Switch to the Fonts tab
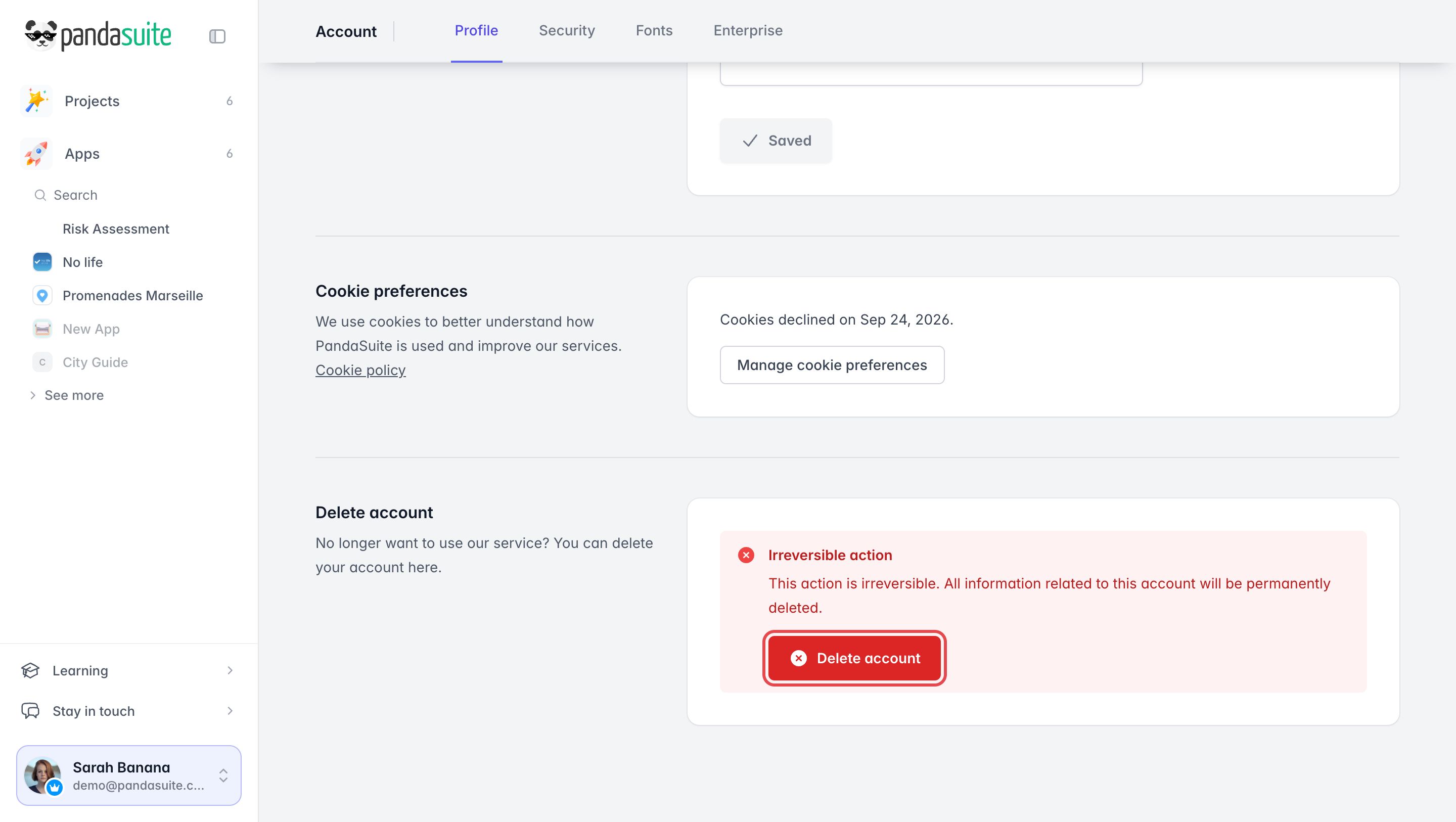 pyautogui.click(x=654, y=30)
